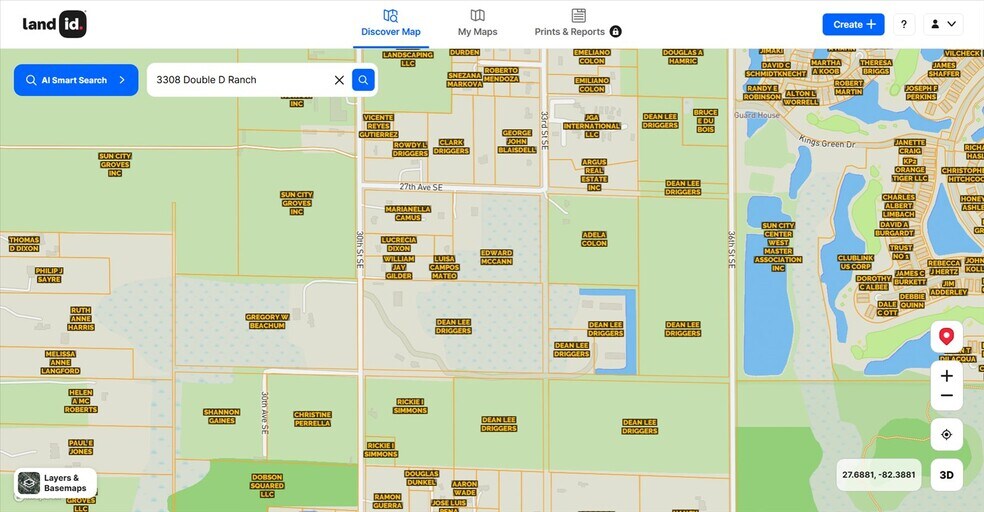Clear the search field with the X icon
This screenshot has height=512, width=984.
340,80
